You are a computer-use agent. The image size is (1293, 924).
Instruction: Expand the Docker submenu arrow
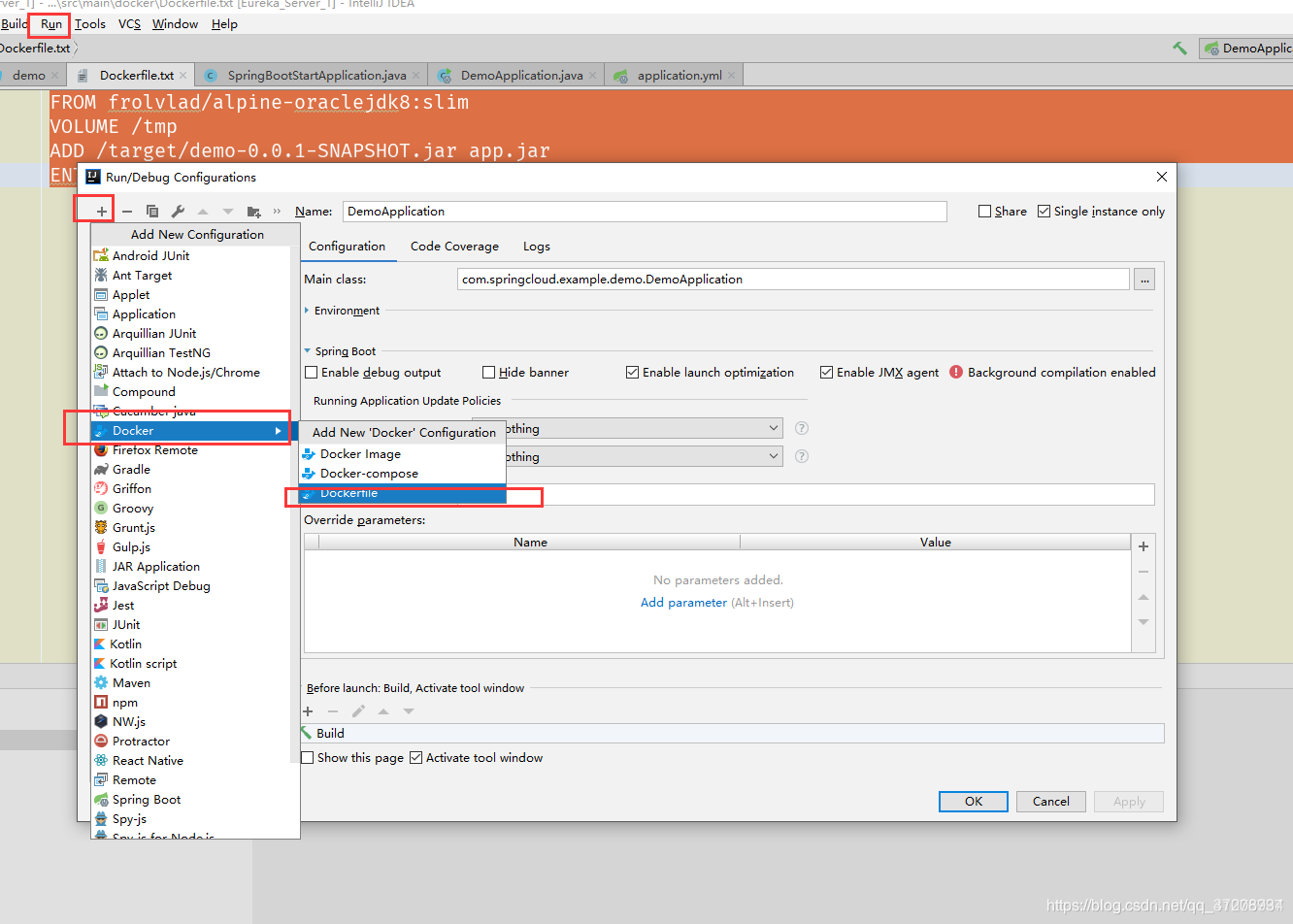[279, 431]
